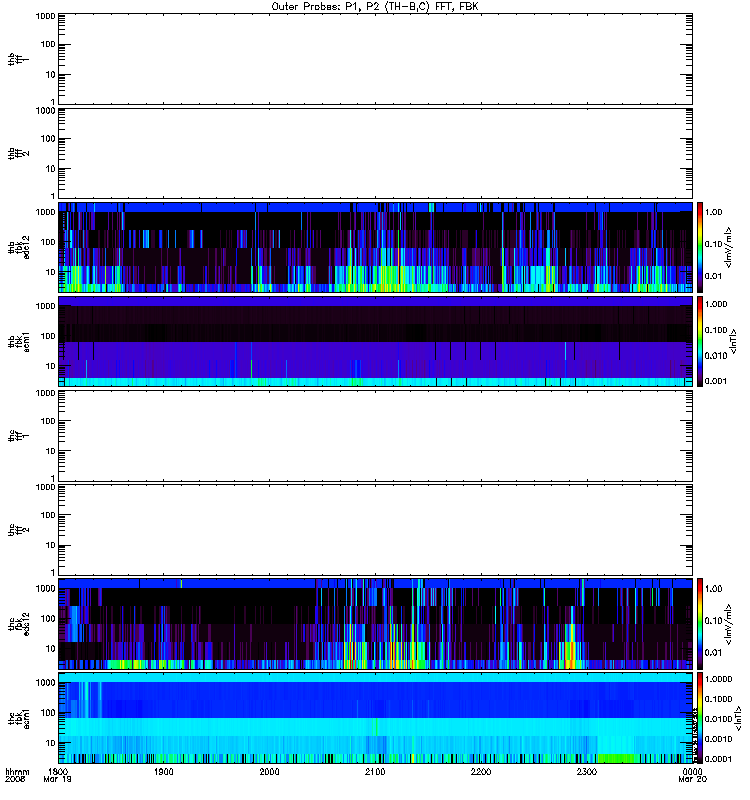The image size is (750, 800).
Task: Select the 2000 time axis label
Action: point(269,772)
